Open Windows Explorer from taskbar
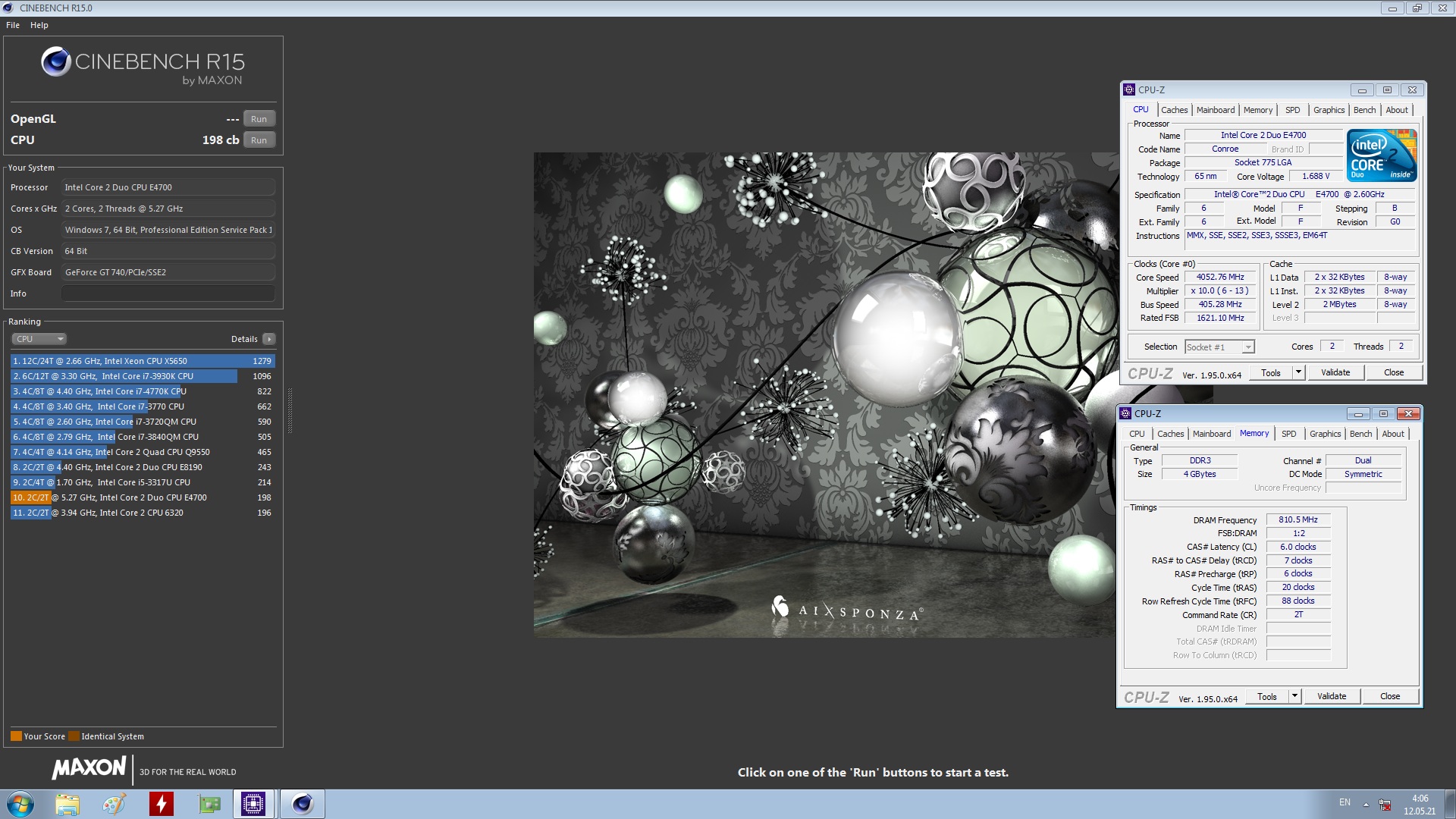Image resolution: width=1456 pixels, height=819 pixels. tap(67, 804)
